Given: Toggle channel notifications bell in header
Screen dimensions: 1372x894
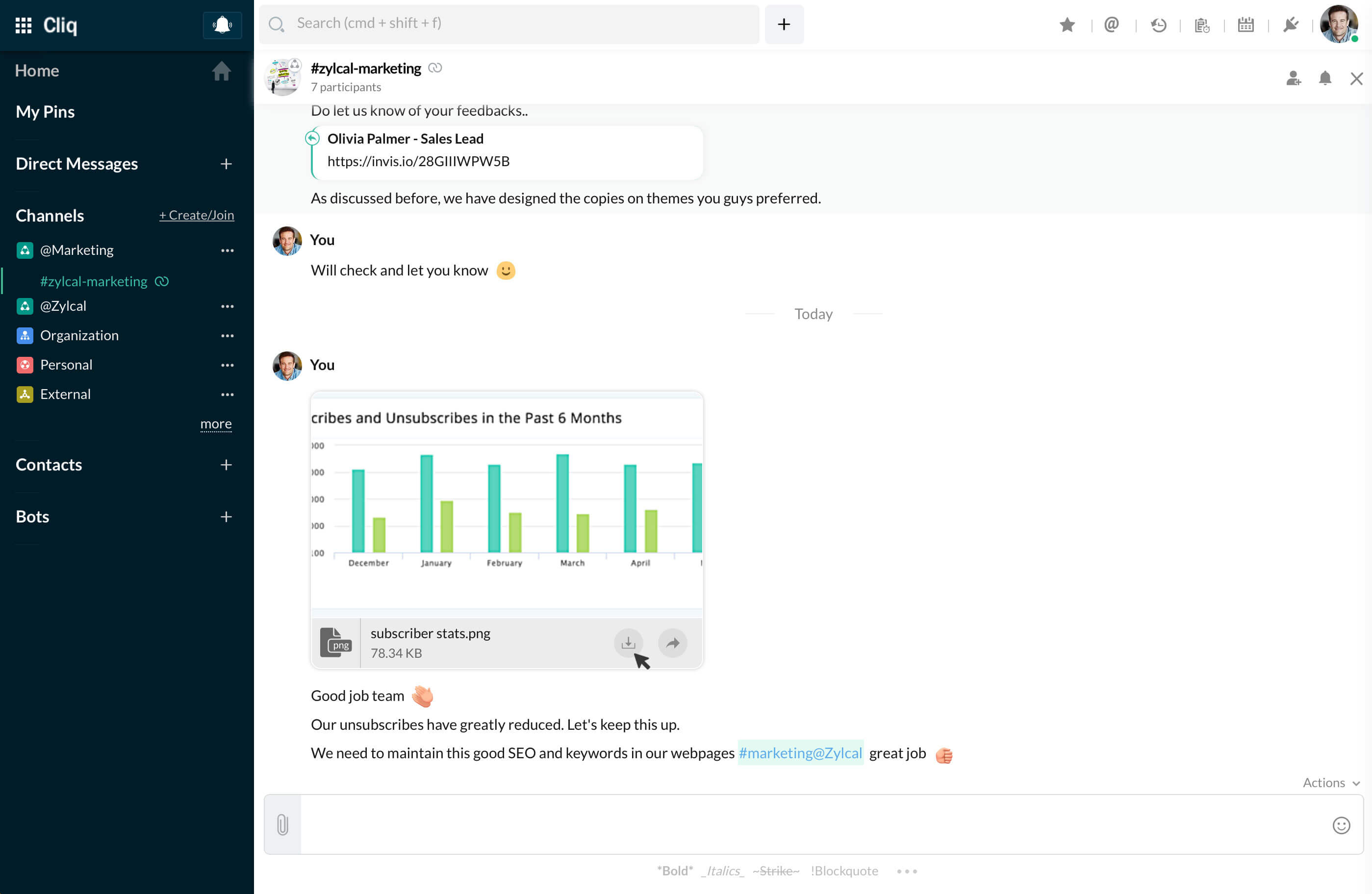Looking at the screenshot, I should click(x=1325, y=78).
